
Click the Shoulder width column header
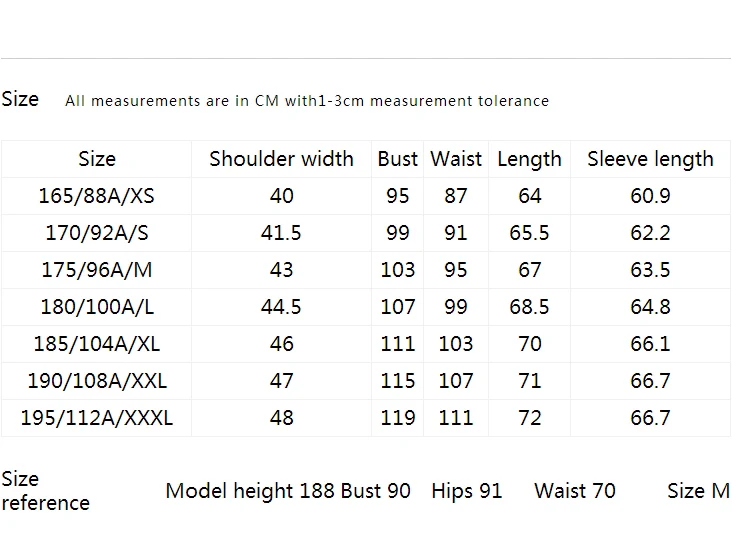[x=281, y=159]
